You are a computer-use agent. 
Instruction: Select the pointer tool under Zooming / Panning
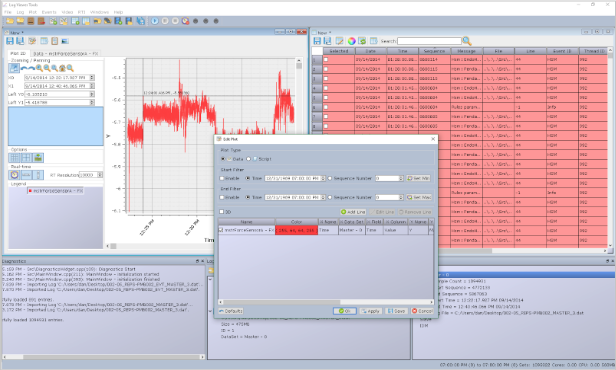click(x=14, y=68)
